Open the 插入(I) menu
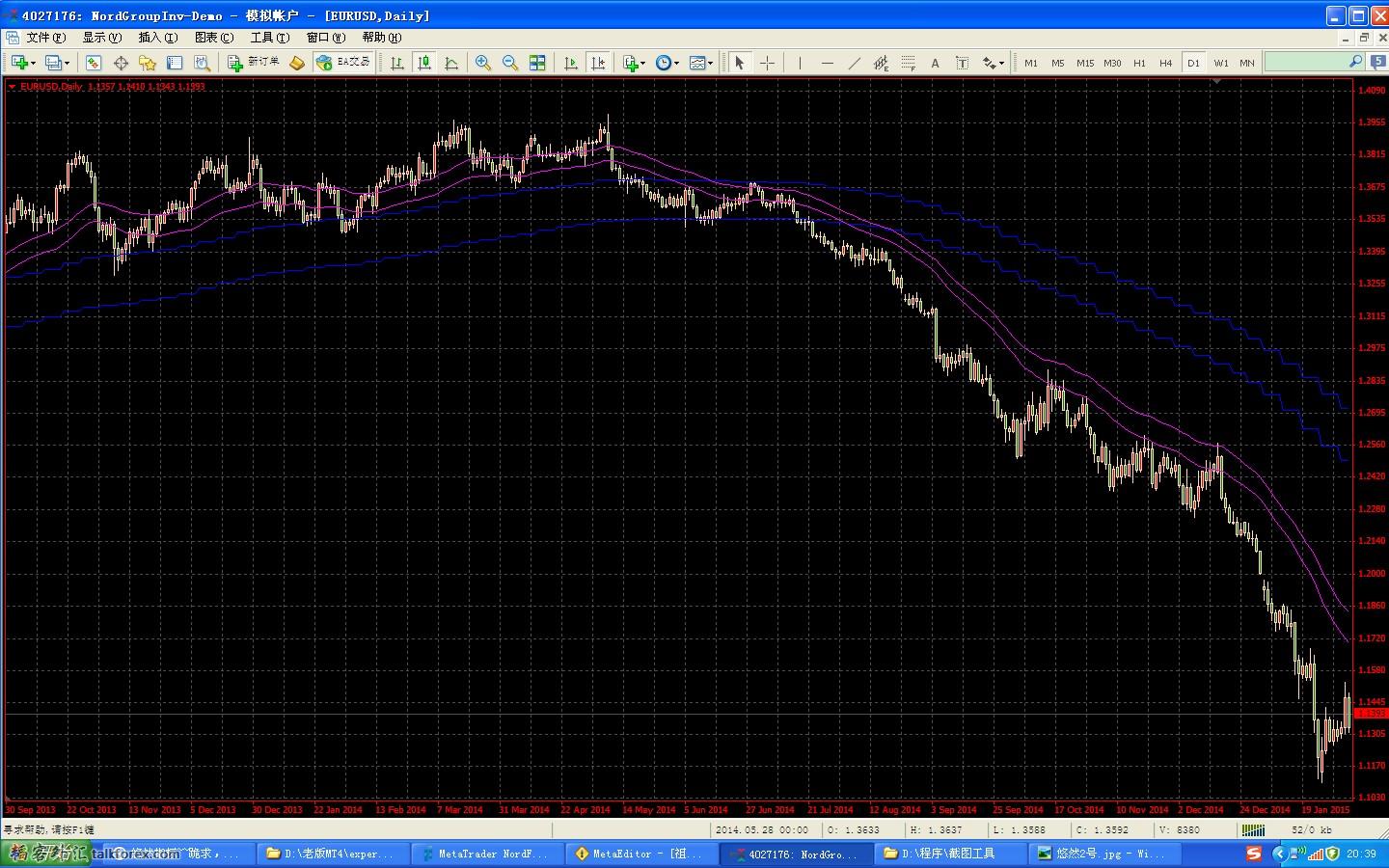 157,38
